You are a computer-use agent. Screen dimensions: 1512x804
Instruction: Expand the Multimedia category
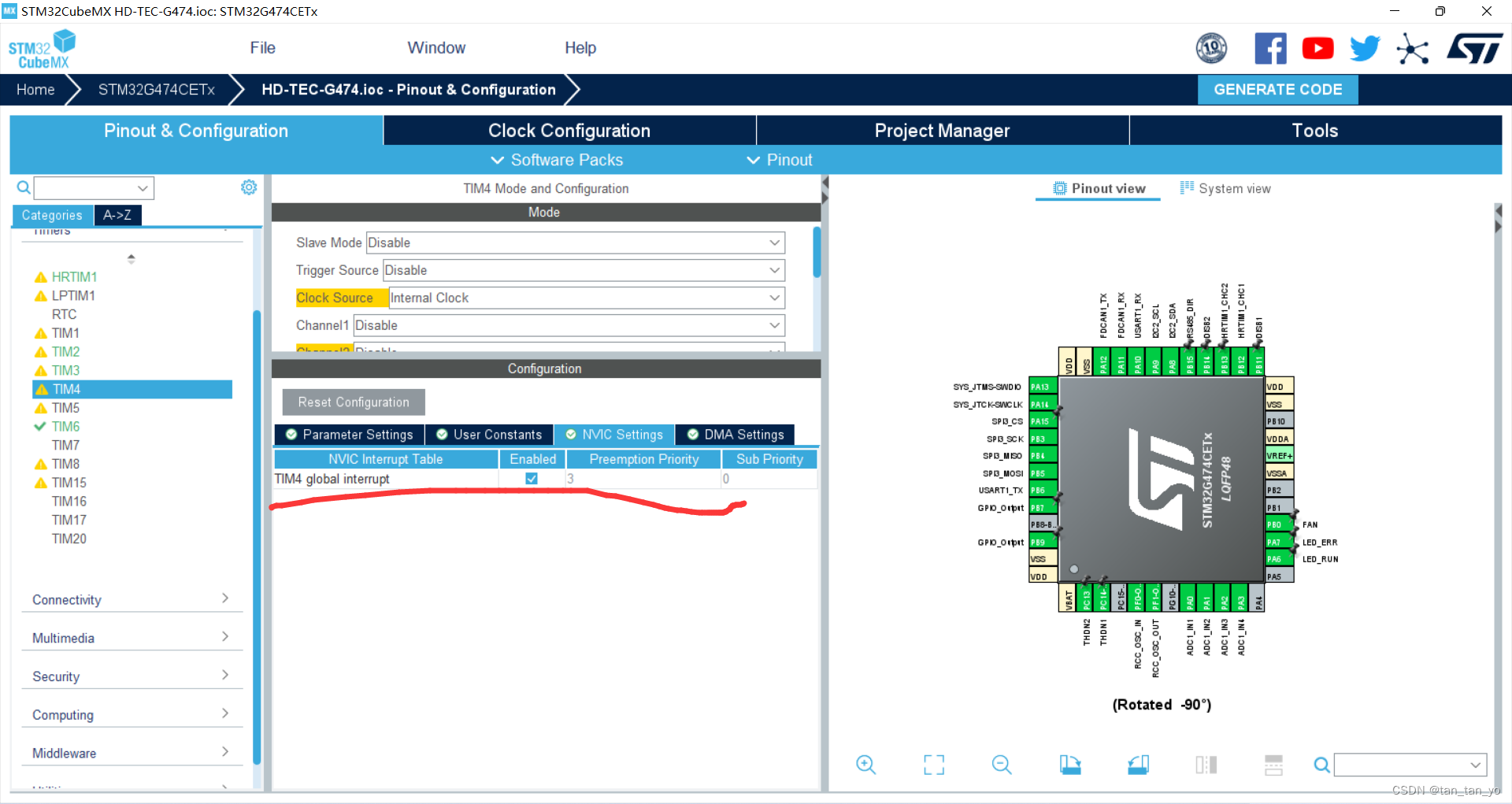pyautogui.click(x=132, y=638)
